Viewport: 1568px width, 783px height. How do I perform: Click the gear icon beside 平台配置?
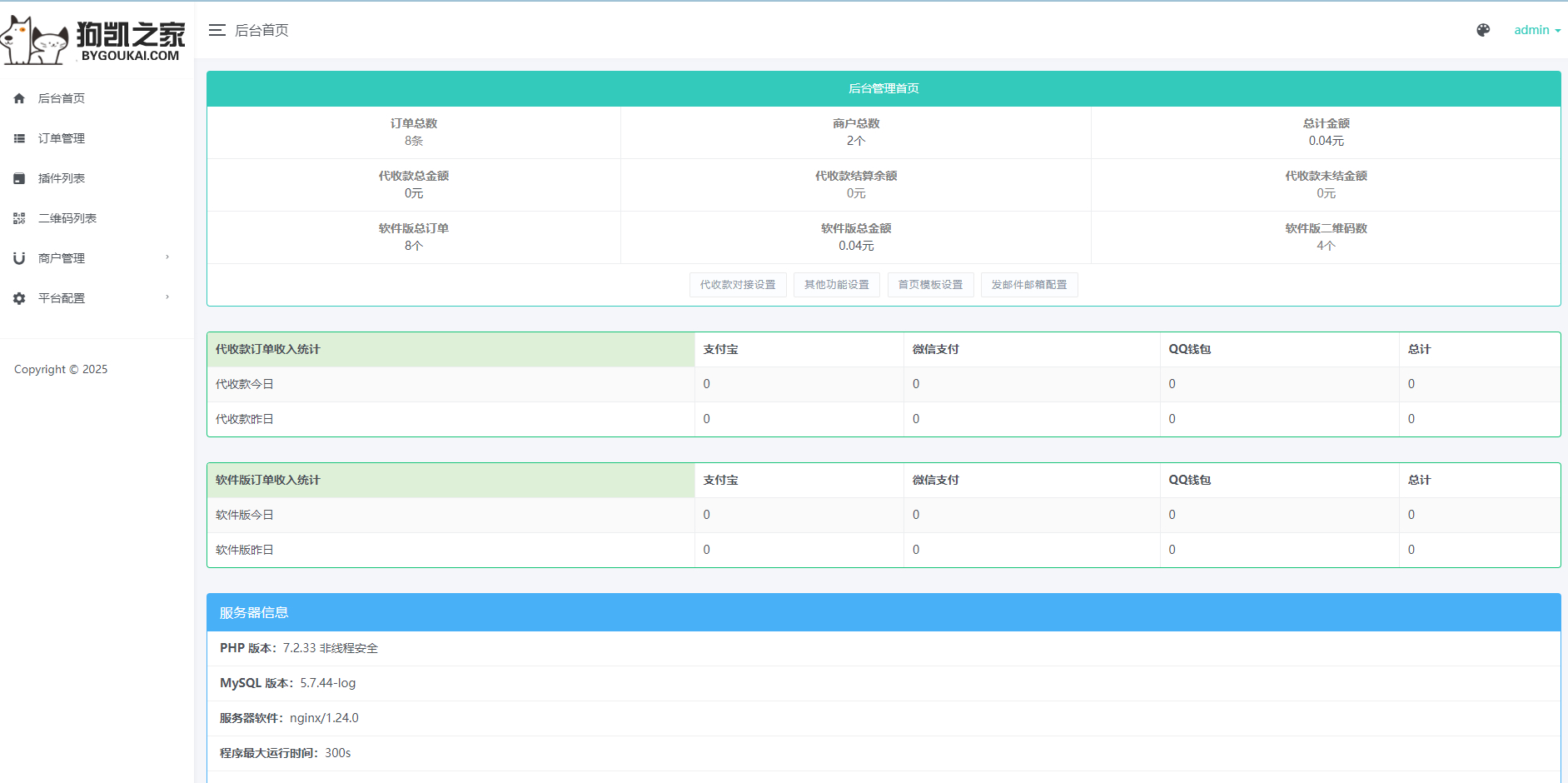[x=19, y=298]
